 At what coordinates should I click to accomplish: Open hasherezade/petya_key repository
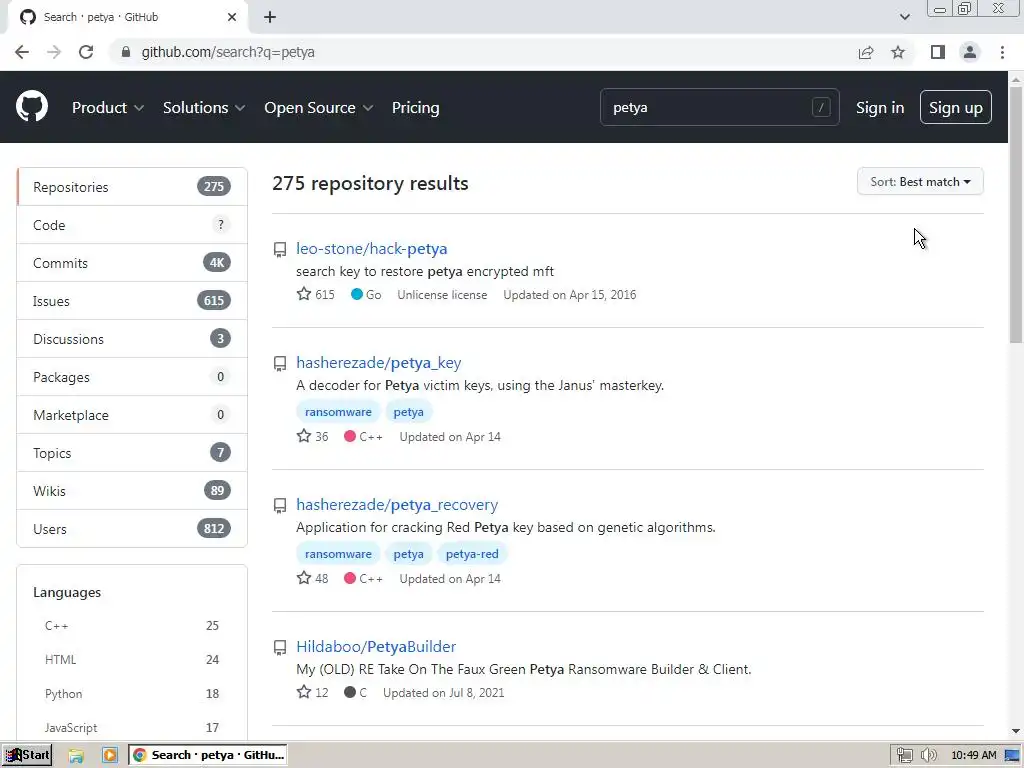pos(379,362)
